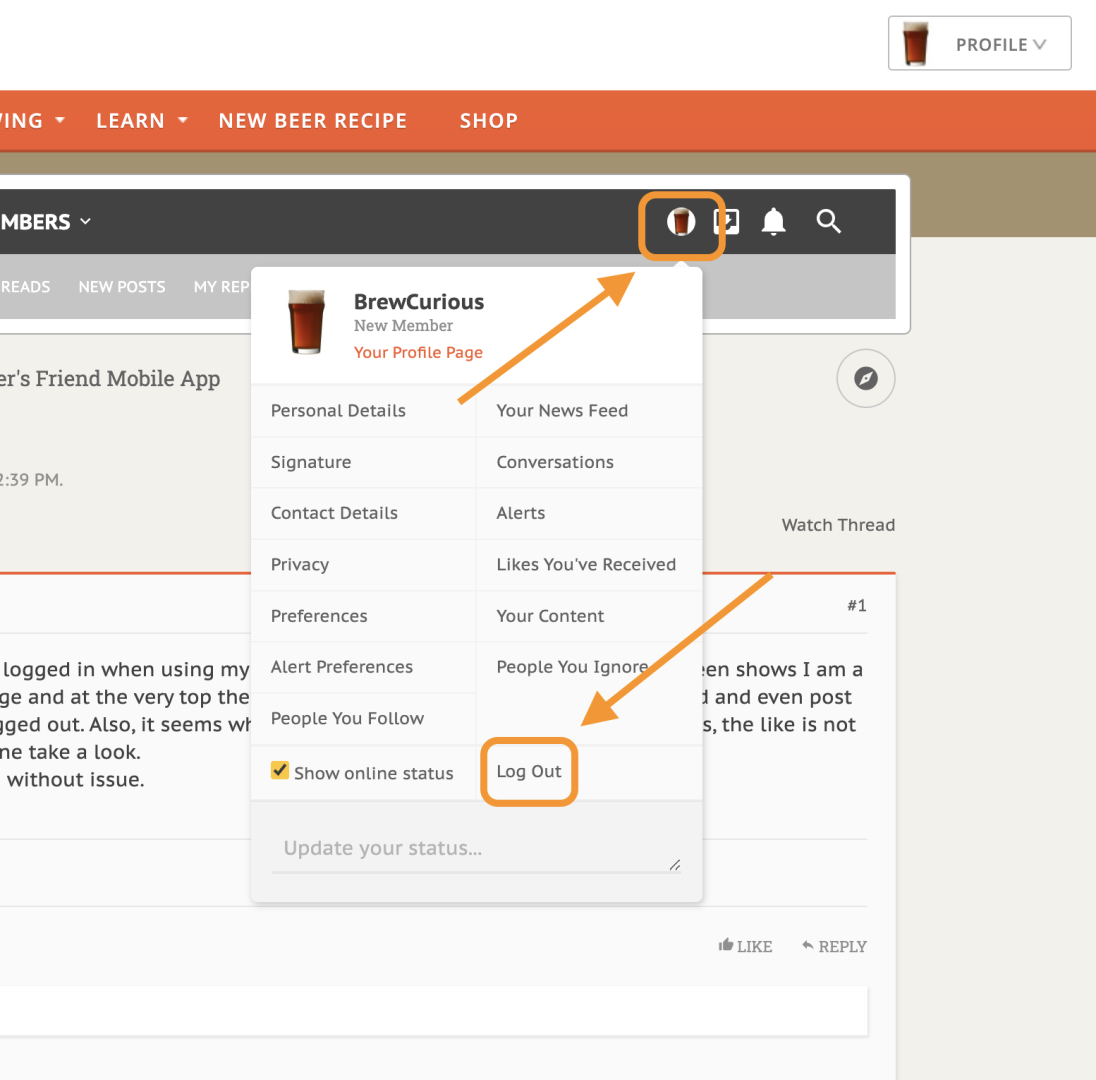The image size is (1096, 1080).
Task: Open Alert Preferences in the account menu
Action: point(342,667)
